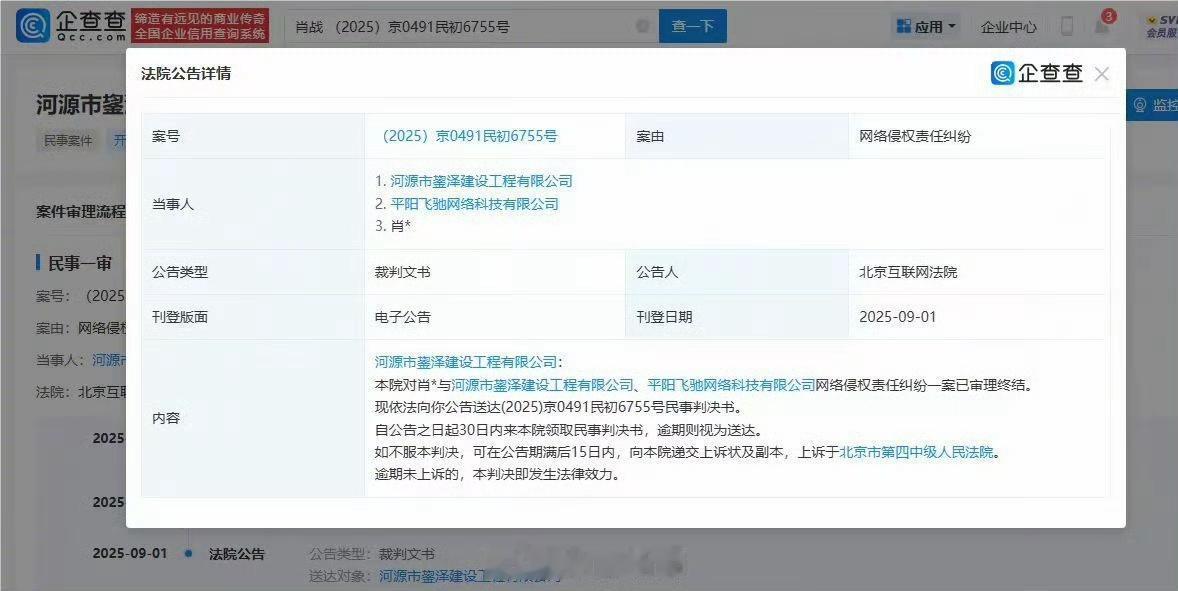Click 河源市鋆泽建设工程有限公司: at content start
Viewport: 1178px width, 591px height.
pos(468,362)
